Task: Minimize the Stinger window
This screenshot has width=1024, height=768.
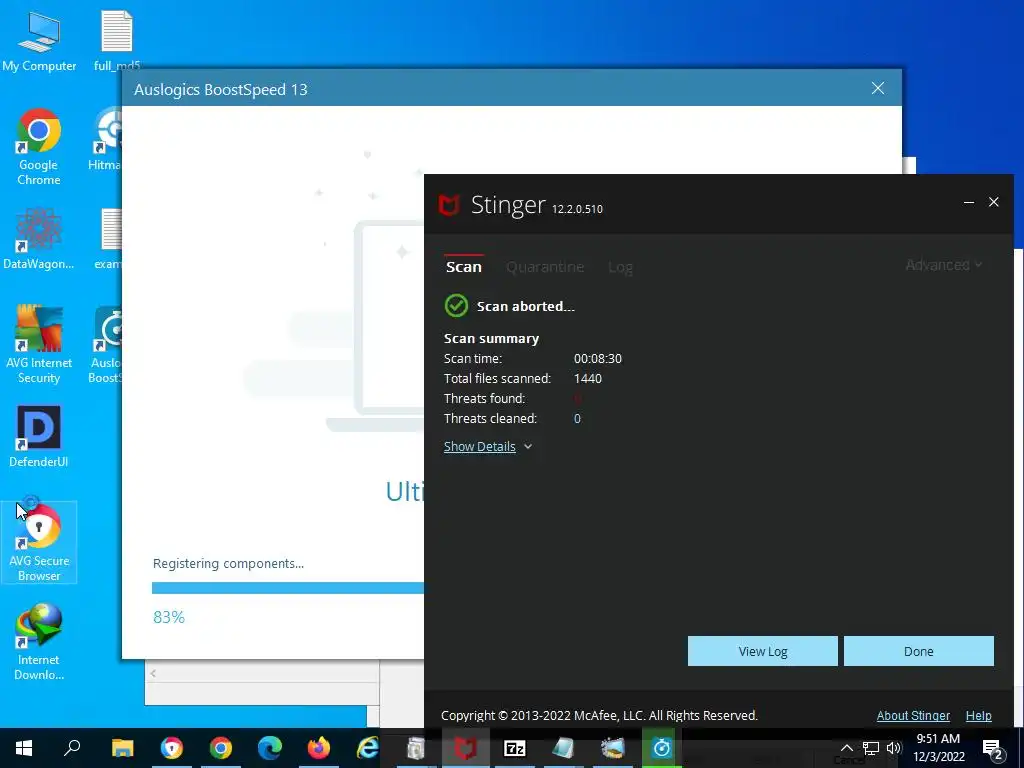Action: 969,202
